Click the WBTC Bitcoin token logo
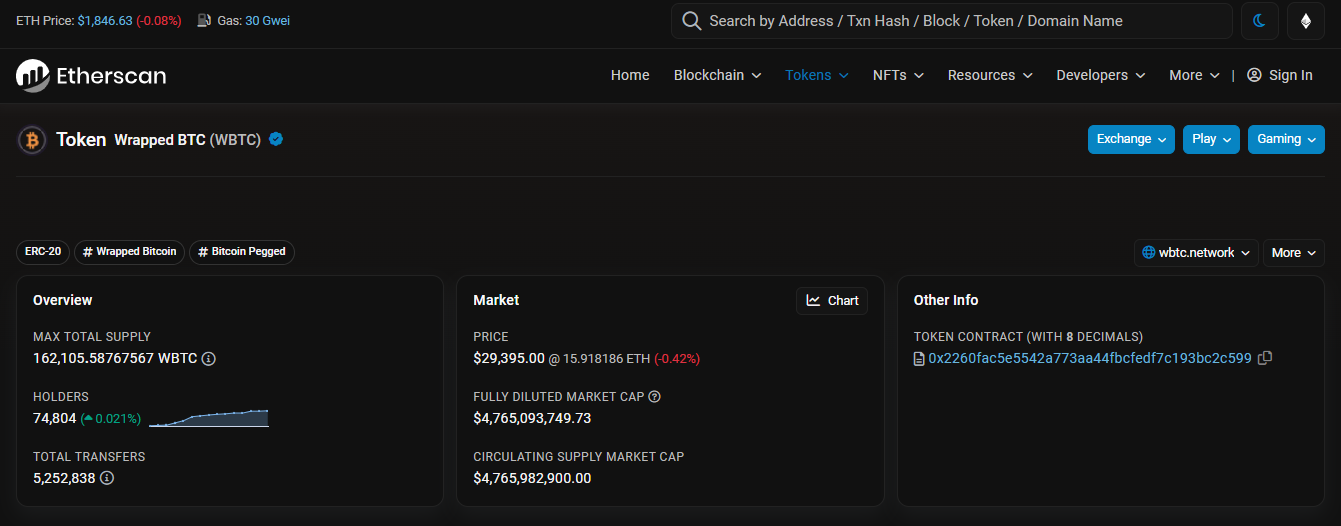The image size is (1341, 526). [32, 140]
